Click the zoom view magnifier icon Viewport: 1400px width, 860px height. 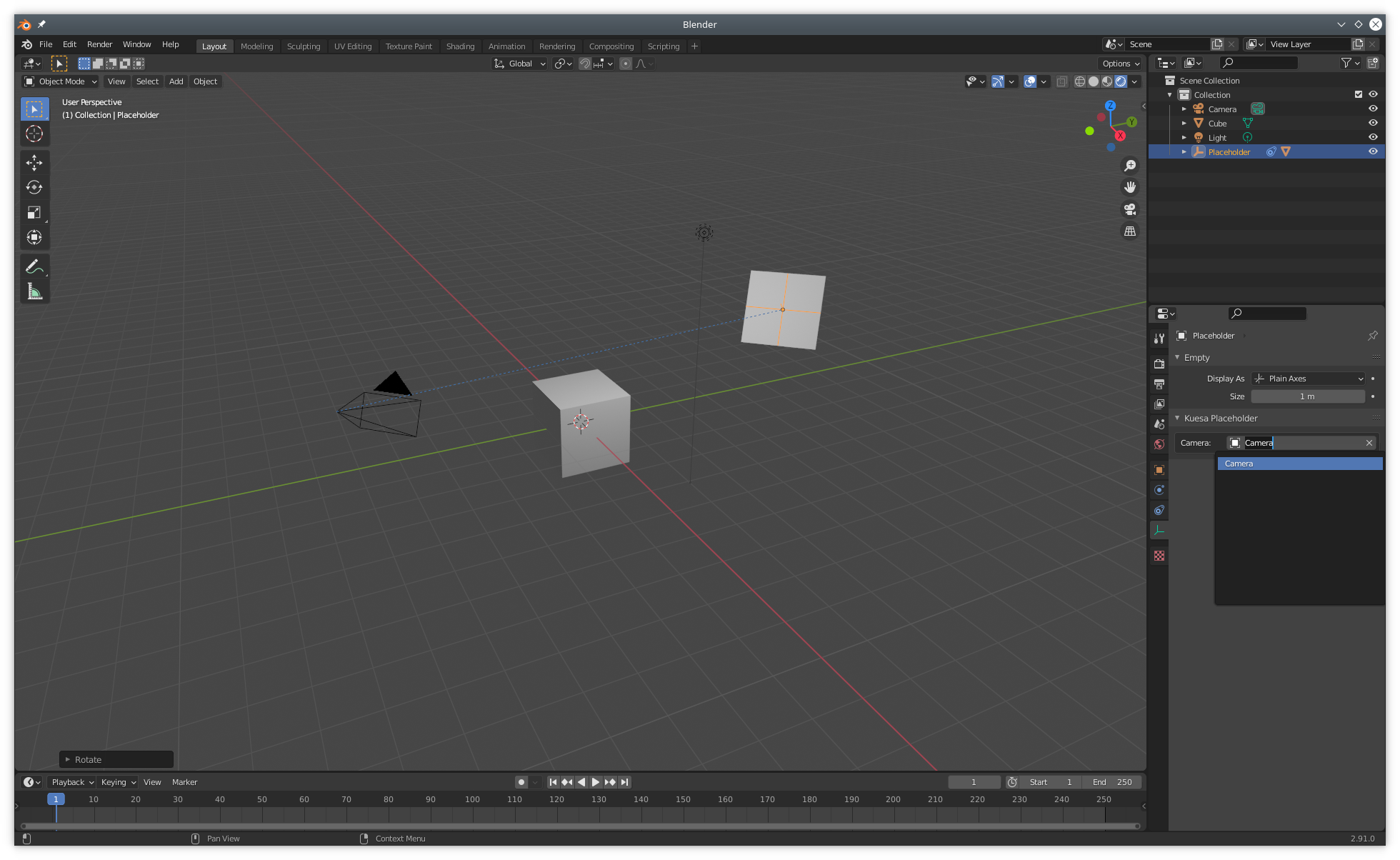pos(1130,166)
